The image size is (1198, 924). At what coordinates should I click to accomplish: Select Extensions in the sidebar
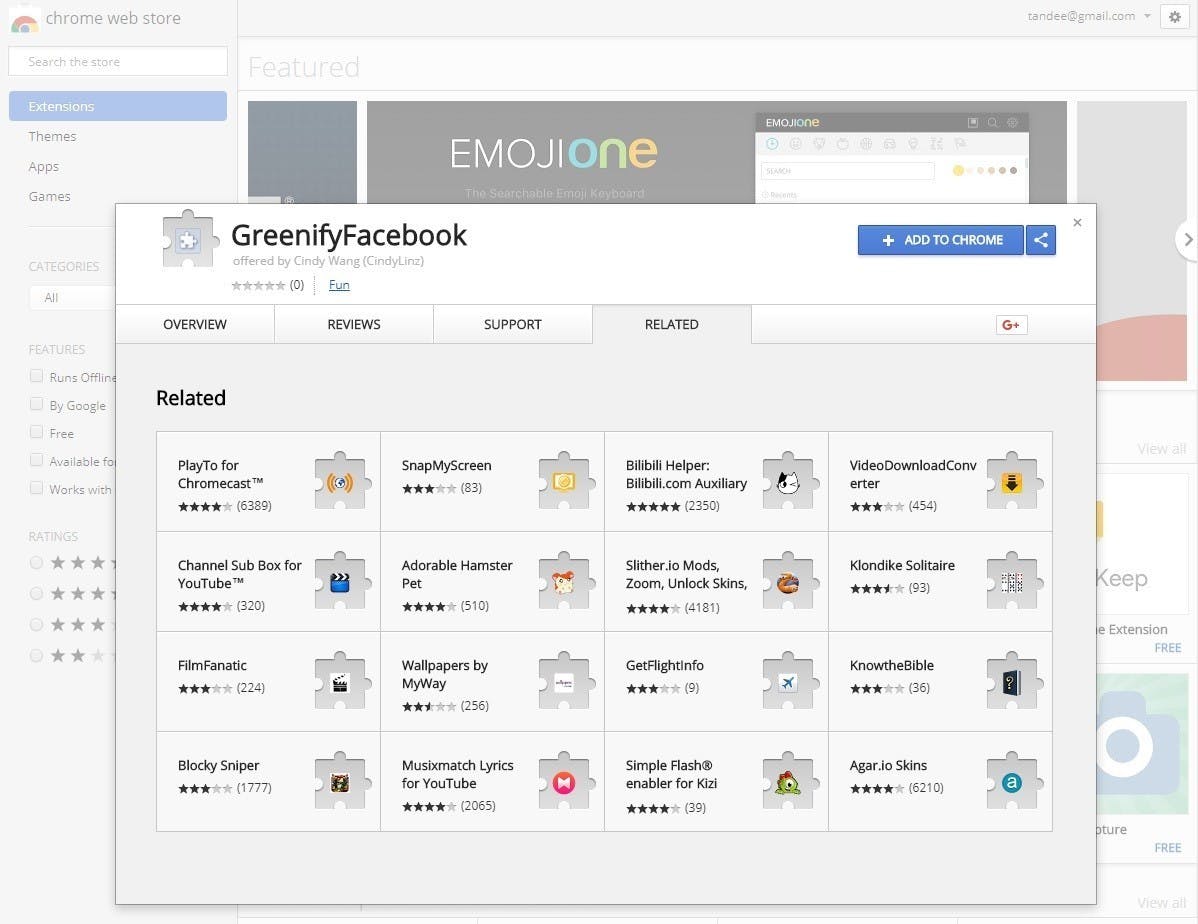(x=118, y=106)
